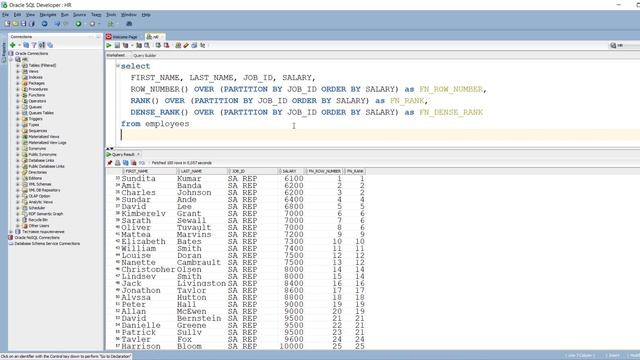
Task: Click the Rollback icon in worksheet toolbar
Action: [x=167, y=45]
